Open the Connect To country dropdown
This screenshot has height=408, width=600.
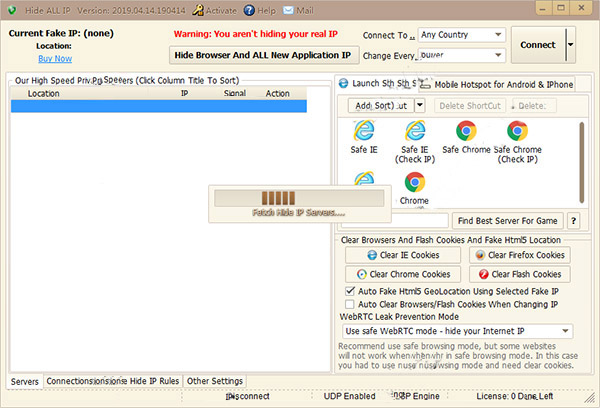tap(498, 36)
